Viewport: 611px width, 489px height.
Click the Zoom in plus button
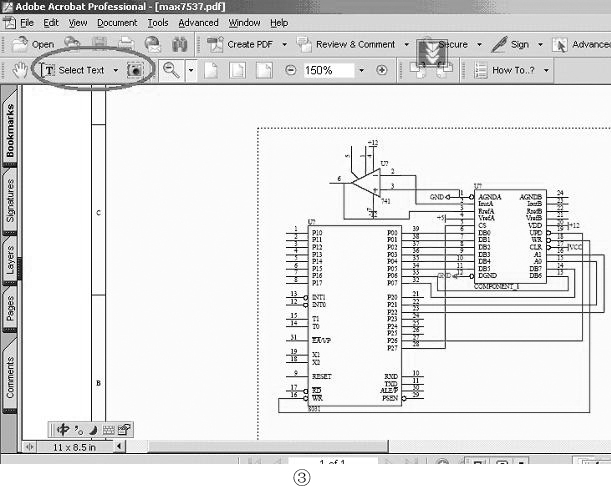pos(381,70)
